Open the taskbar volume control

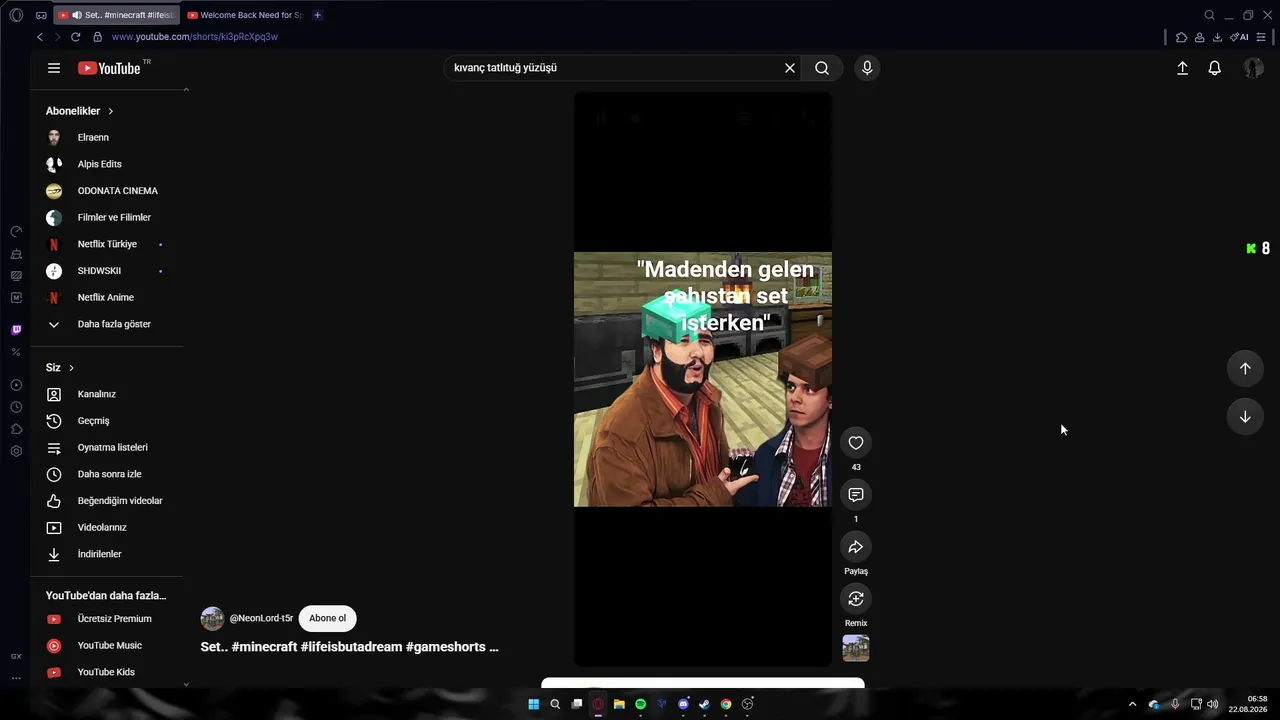pos(1213,704)
